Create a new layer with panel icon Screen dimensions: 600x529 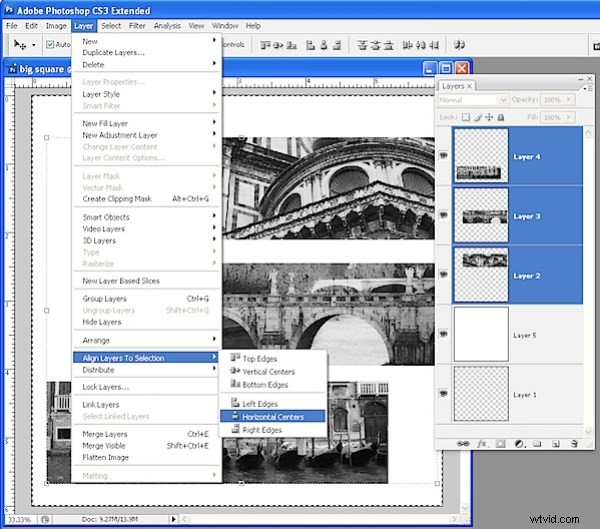click(x=555, y=443)
